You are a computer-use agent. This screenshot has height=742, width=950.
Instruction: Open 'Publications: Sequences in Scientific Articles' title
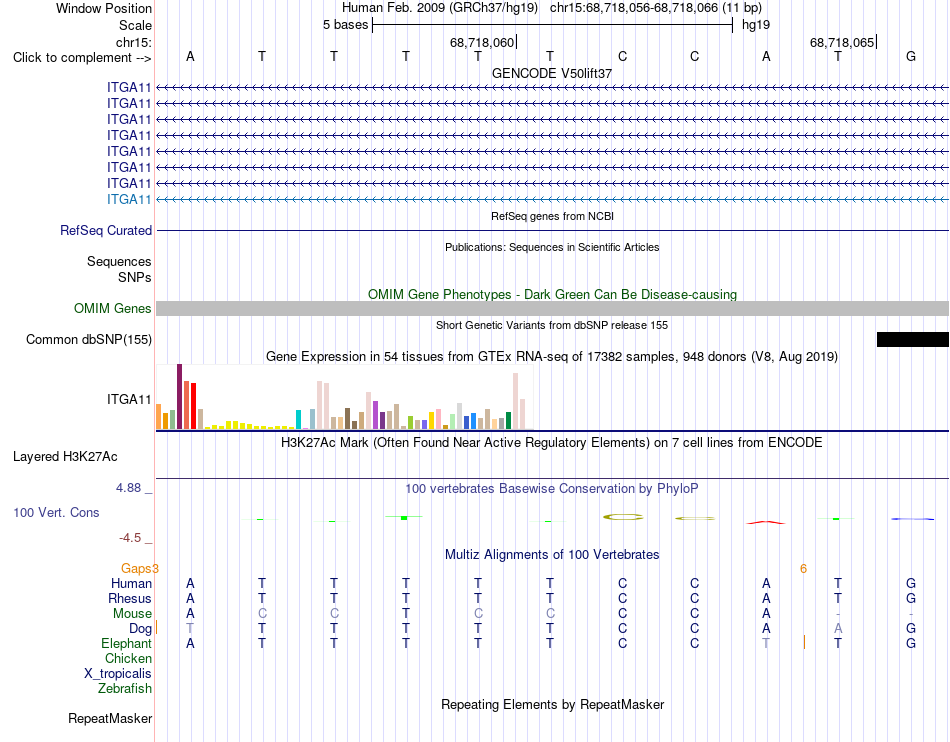[x=552, y=247]
